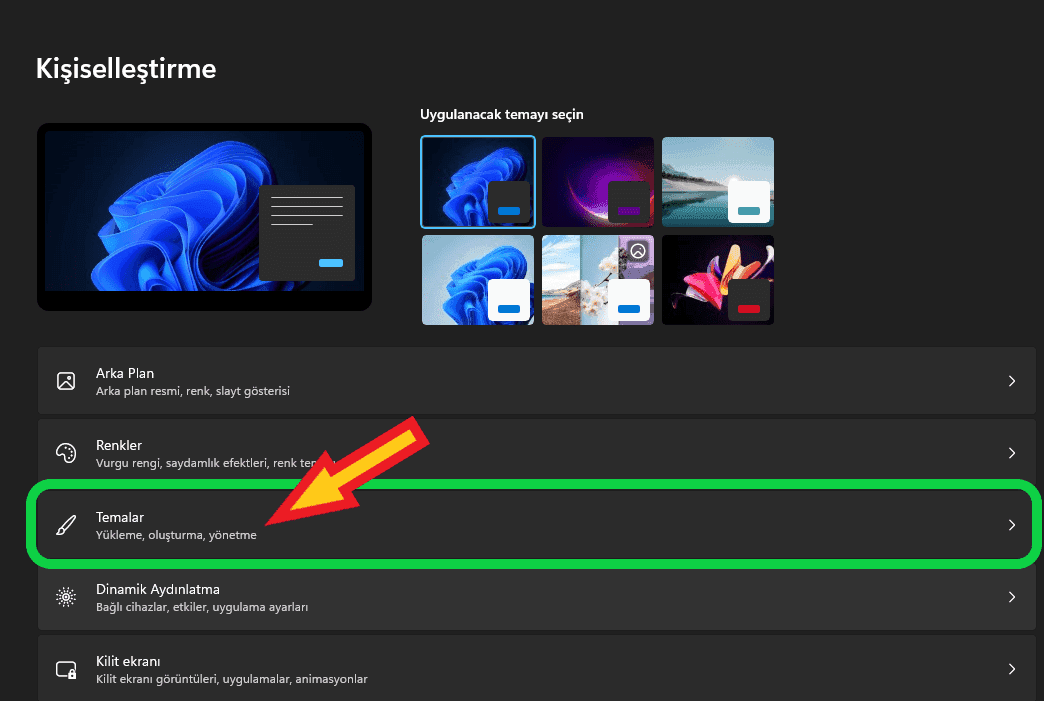Open Renkler via its right chevron
This screenshot has height=701, width=1044.
[1011, 453]
